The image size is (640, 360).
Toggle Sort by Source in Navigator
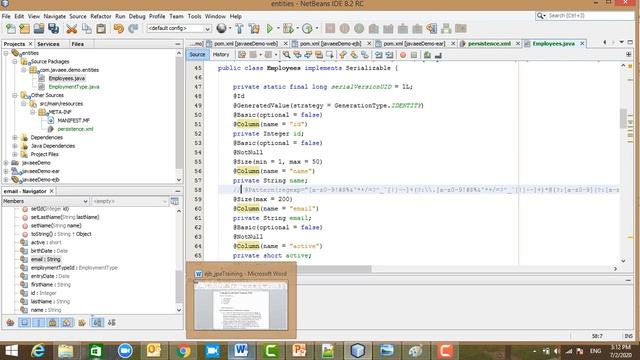click(x=111, y=323)
